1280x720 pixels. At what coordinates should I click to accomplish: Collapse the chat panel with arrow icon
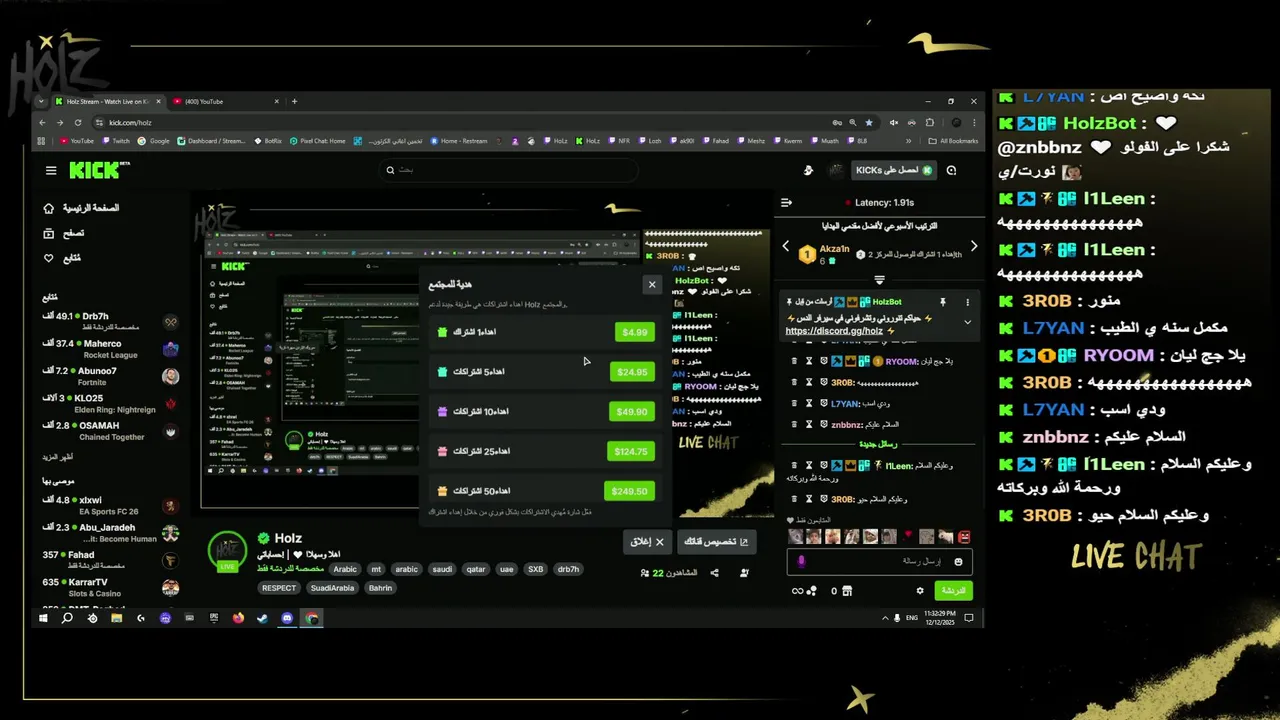786,203
